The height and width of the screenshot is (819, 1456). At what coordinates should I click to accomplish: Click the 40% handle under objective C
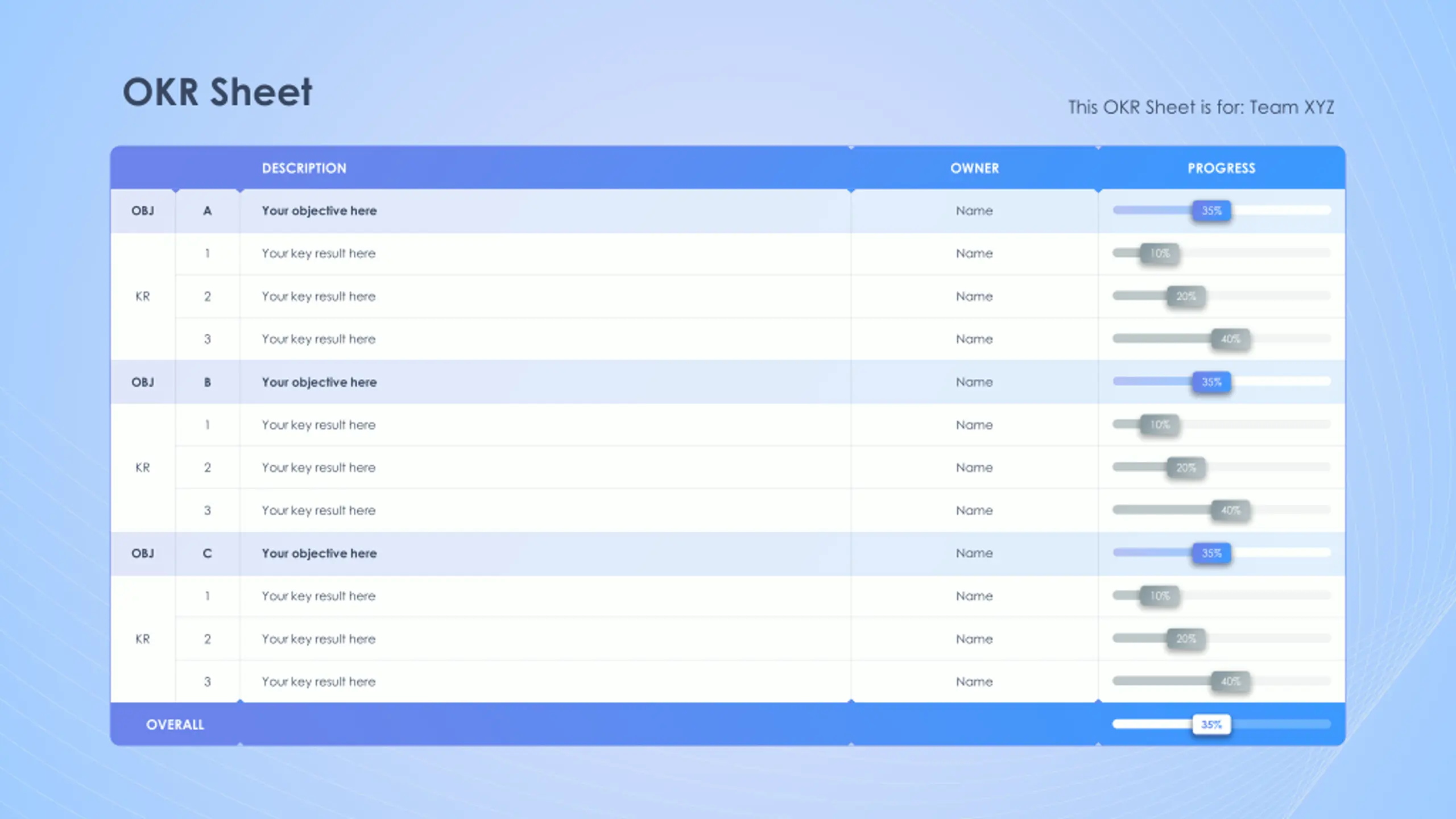click(x=1230, y=681)
